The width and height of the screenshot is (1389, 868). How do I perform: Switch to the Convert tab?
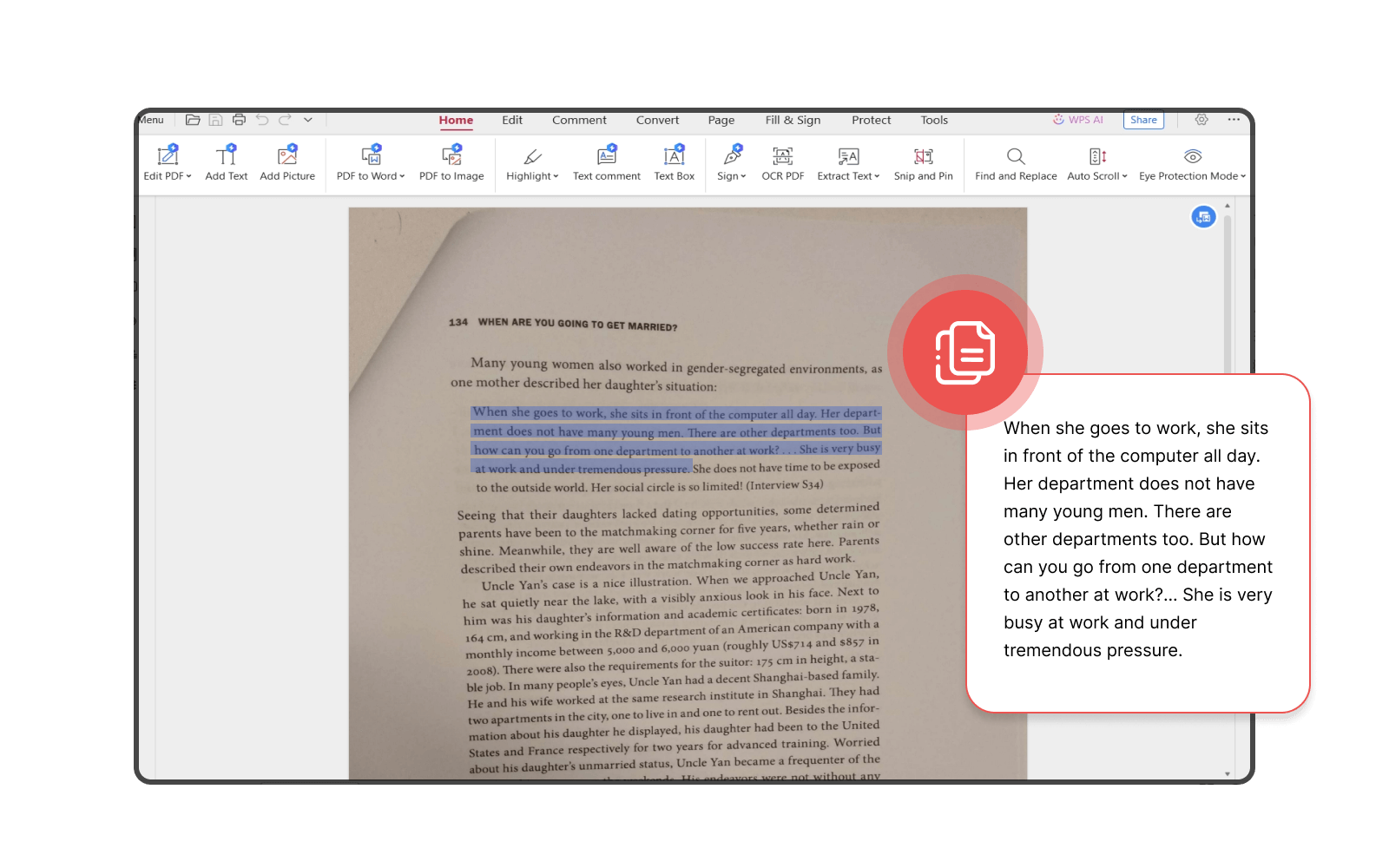click(x=657, y=121)
